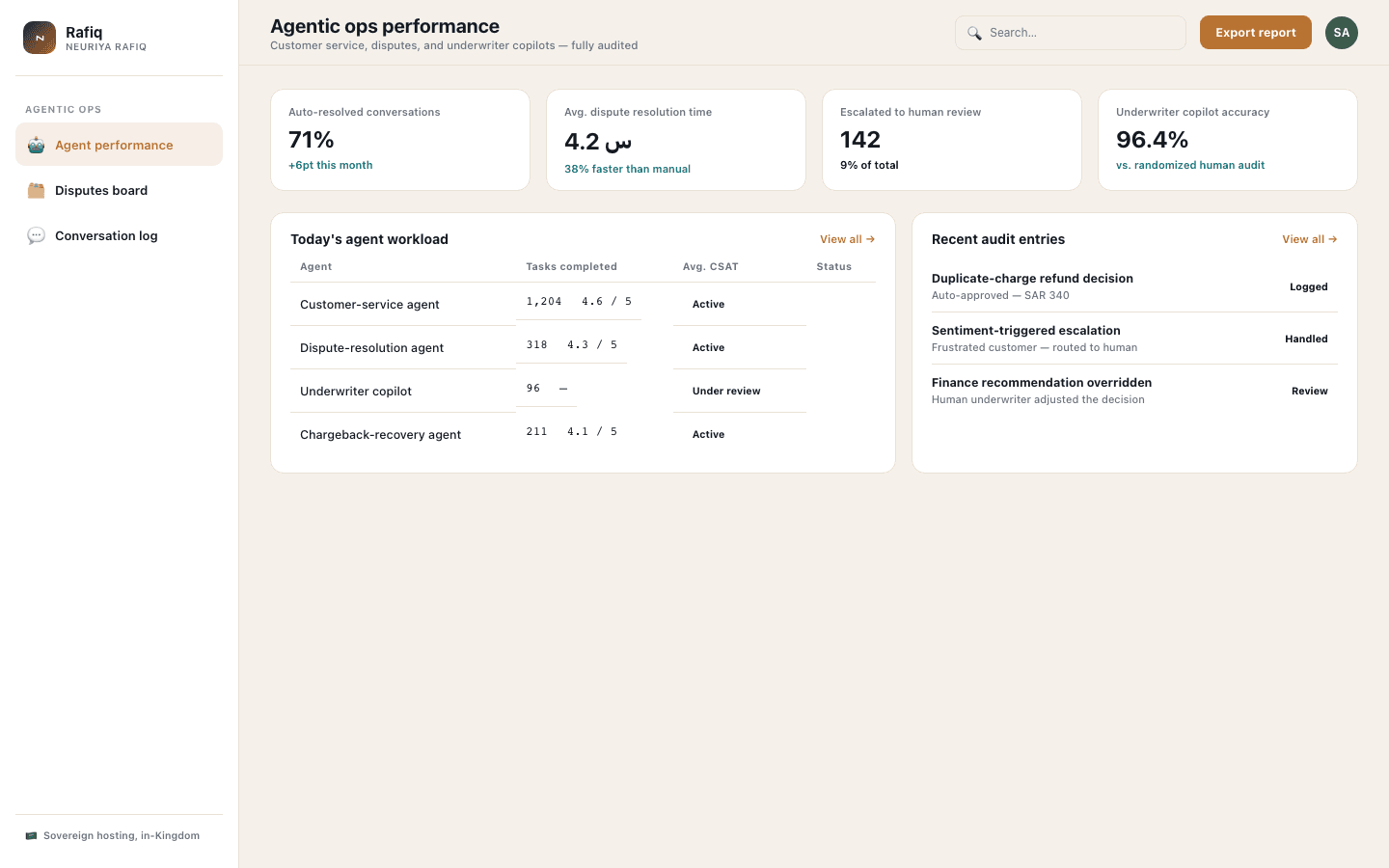Click the Logged status tag
The width and height of the screenshot is (1389, 868).
coord(1309,287)
